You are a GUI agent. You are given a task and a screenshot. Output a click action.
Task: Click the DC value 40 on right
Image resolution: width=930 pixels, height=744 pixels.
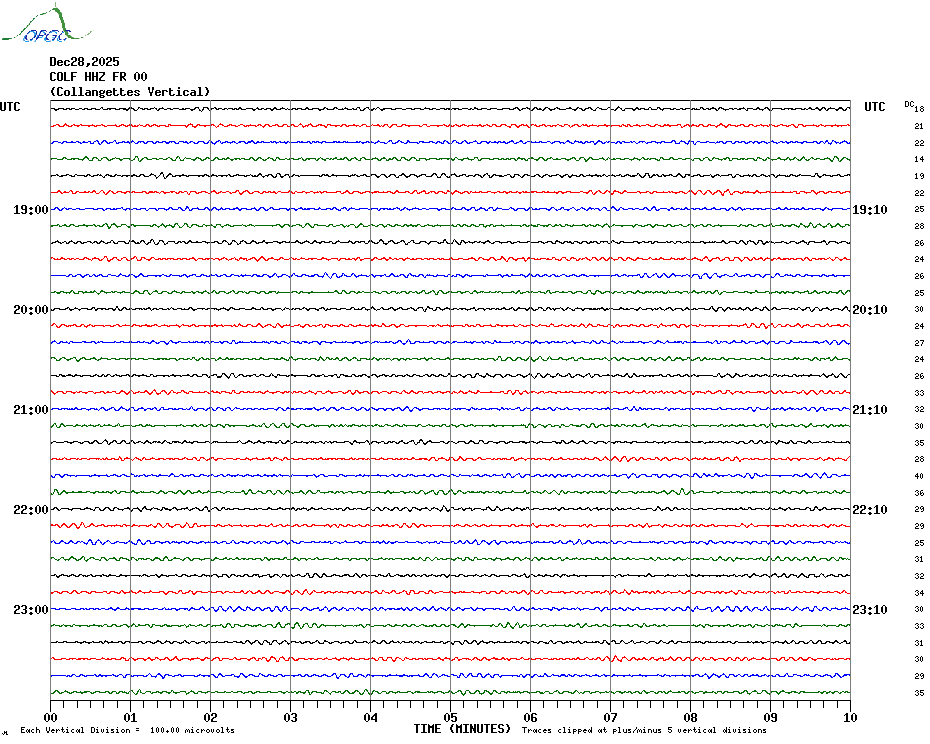click(918, 476)
